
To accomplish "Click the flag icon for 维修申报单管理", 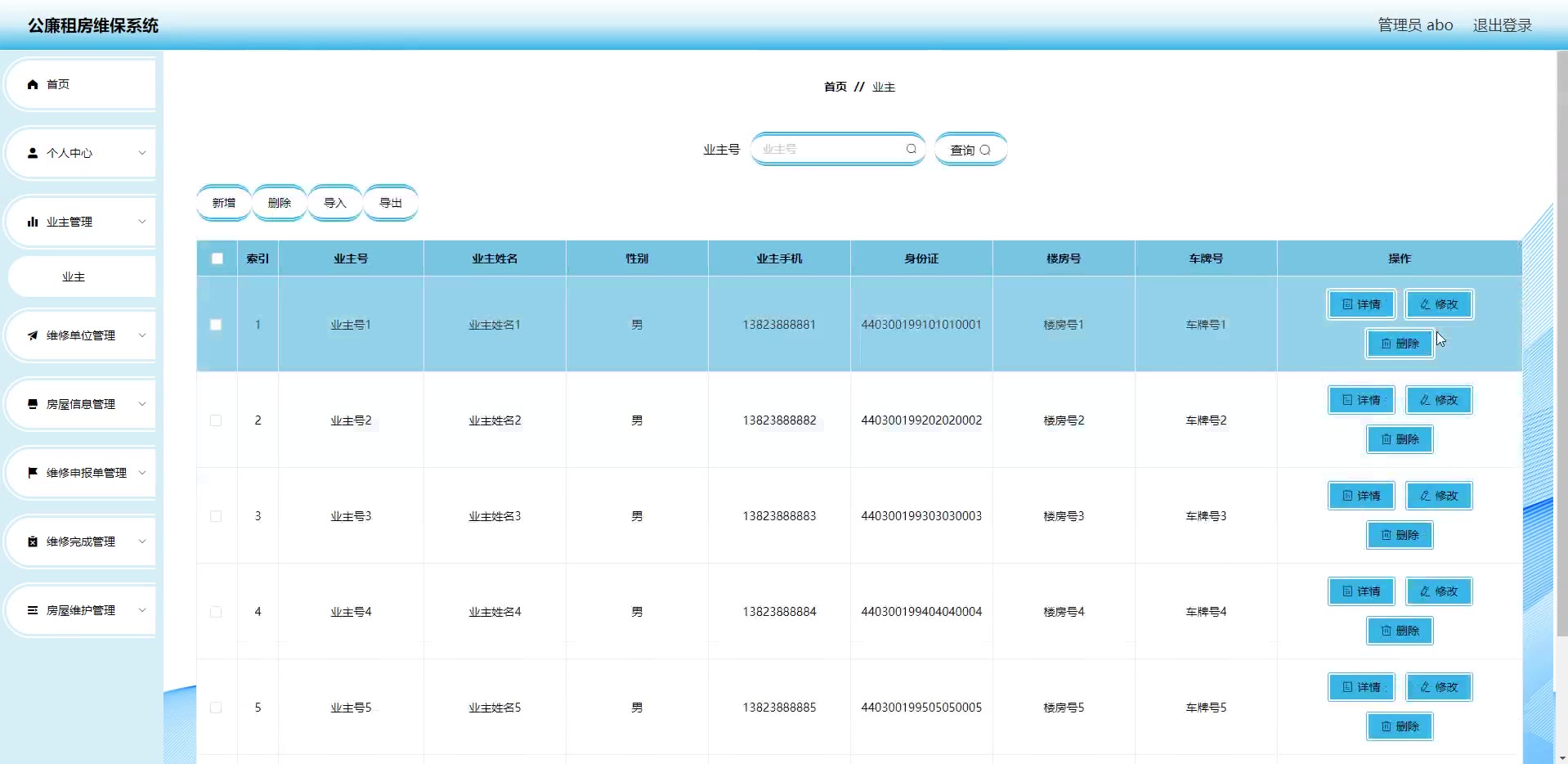I will tap(33, 473).
